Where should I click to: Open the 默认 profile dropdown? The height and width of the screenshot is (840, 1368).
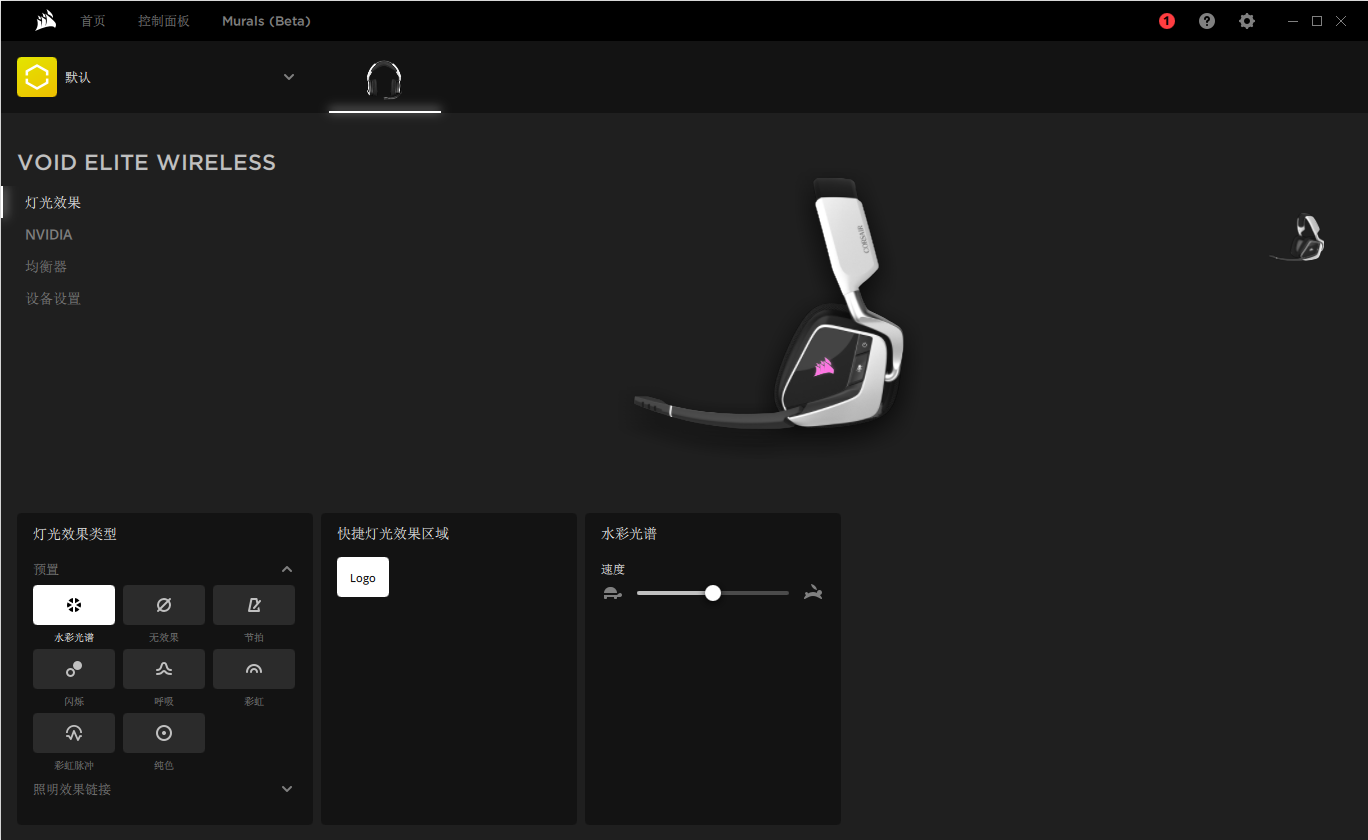click(289, 77)
